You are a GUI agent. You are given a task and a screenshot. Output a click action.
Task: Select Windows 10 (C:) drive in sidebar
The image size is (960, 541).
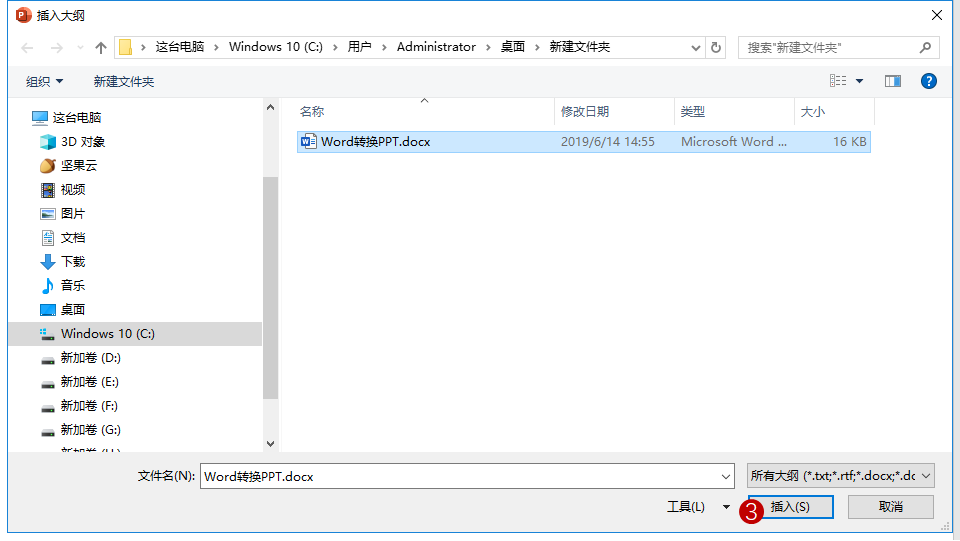135,334
